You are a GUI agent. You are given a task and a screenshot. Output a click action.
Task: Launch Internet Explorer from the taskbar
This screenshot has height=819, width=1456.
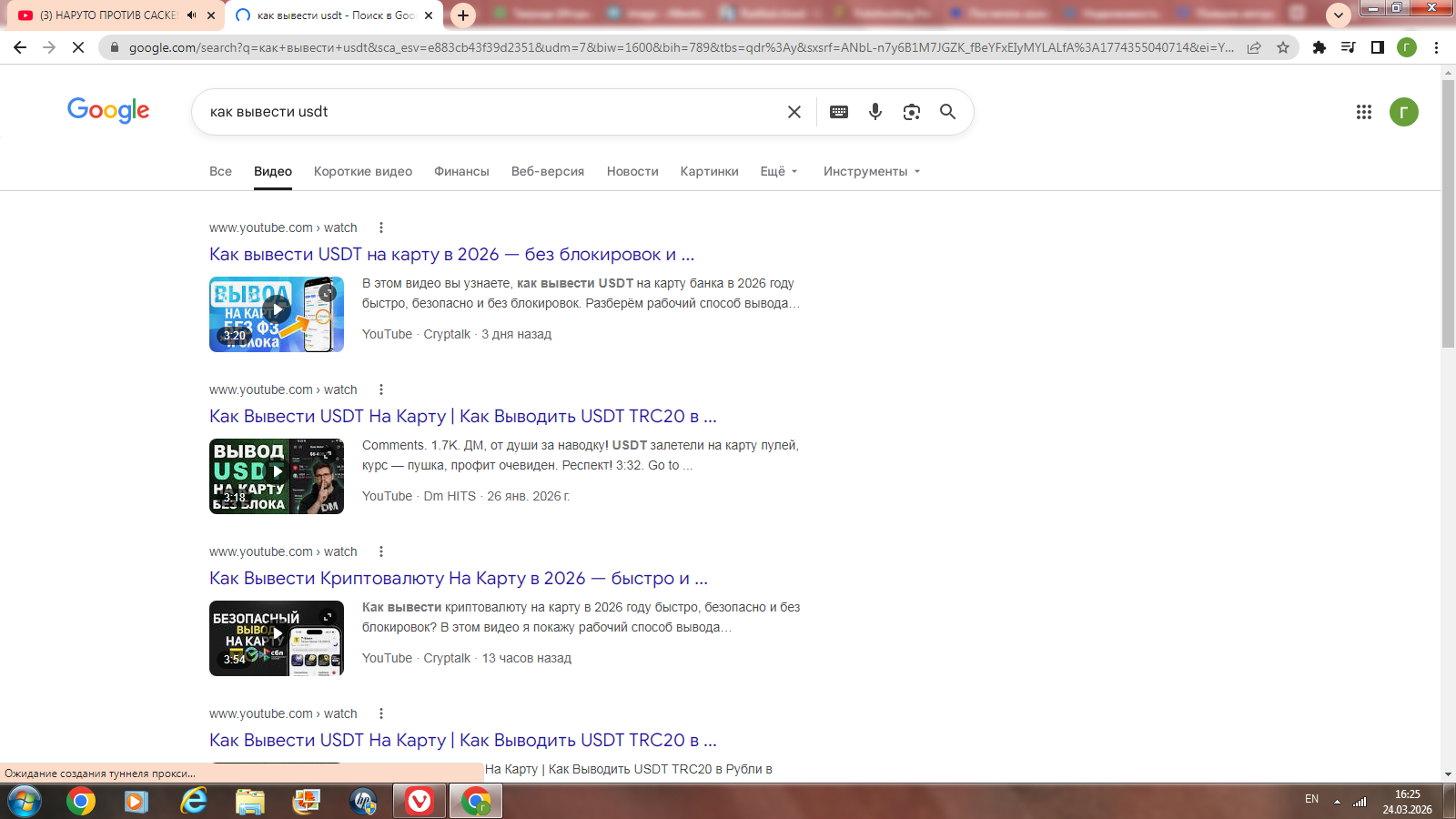point(193,802)
